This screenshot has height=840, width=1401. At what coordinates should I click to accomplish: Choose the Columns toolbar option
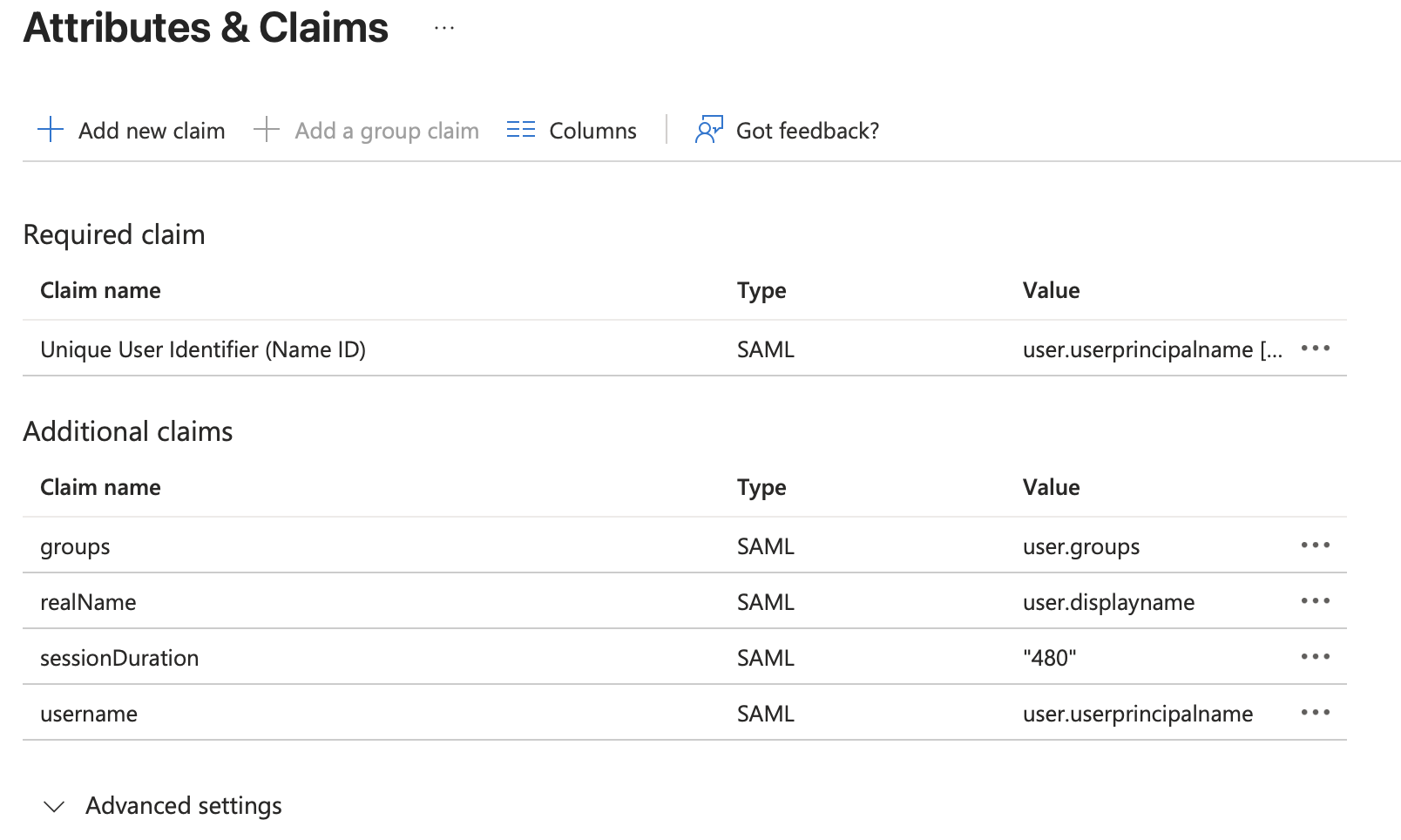tap(592, 131)
